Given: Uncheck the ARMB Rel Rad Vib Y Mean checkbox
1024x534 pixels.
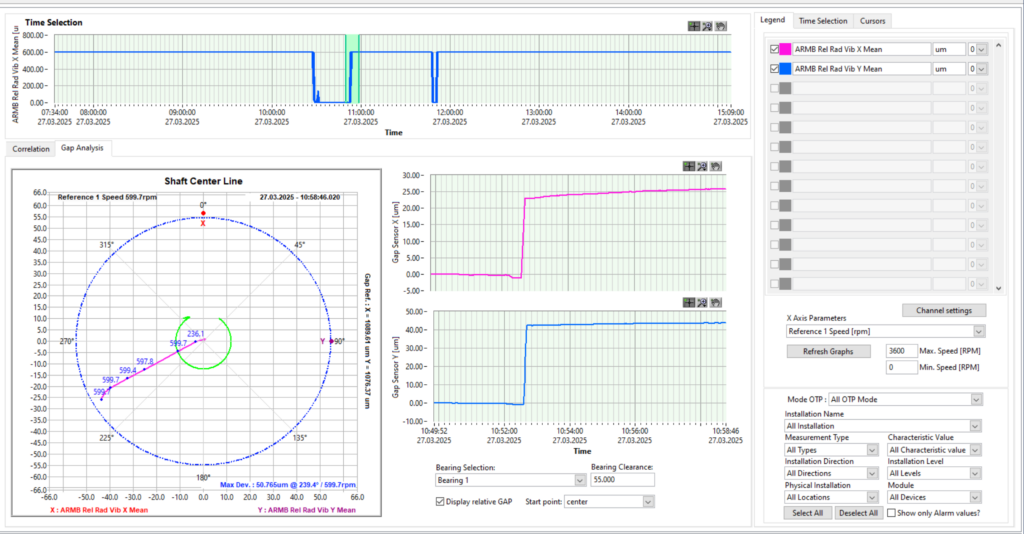Looking at the screenshot, I should (775, 69).
